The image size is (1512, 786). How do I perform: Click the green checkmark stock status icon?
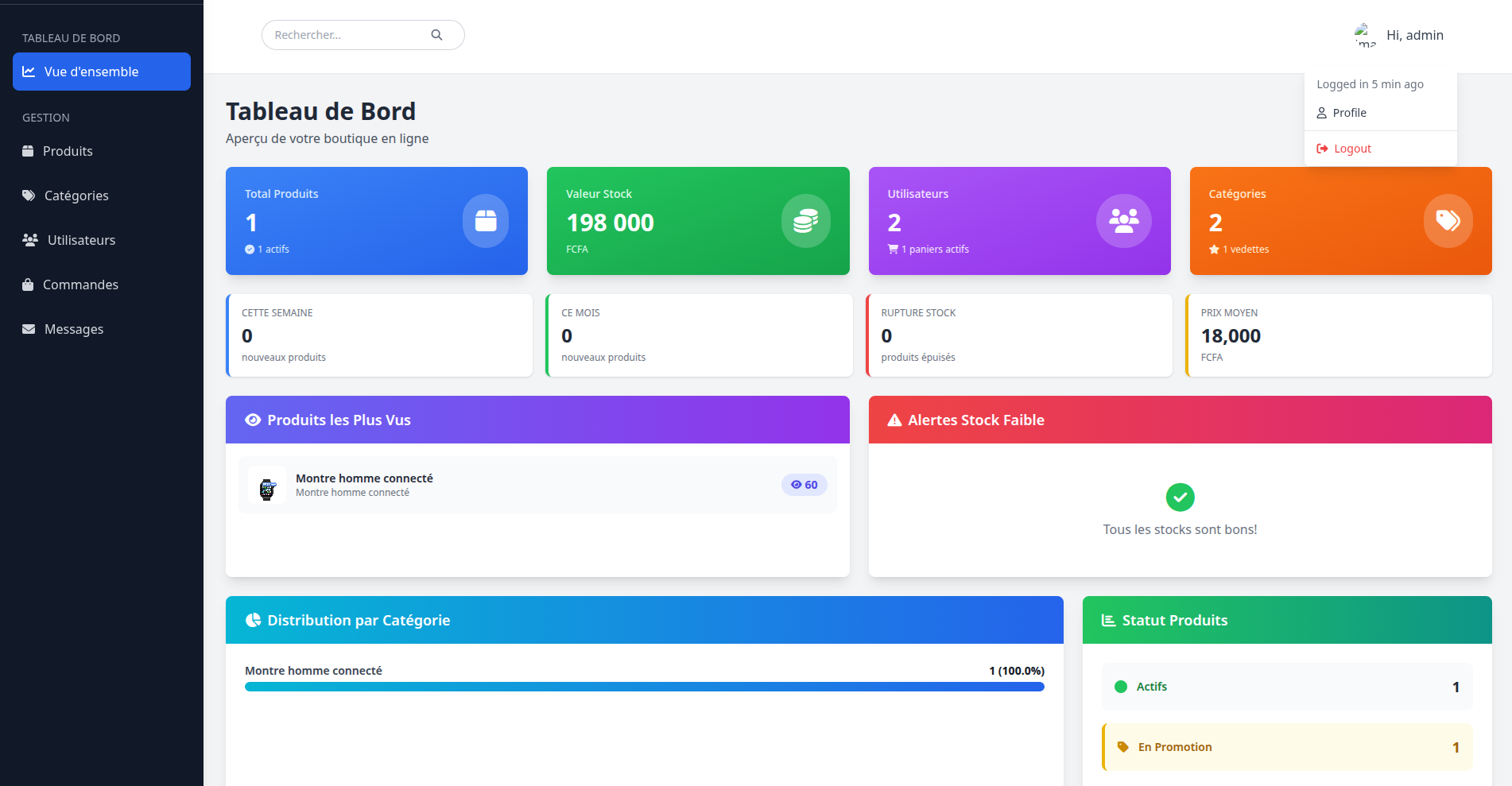1180,498
